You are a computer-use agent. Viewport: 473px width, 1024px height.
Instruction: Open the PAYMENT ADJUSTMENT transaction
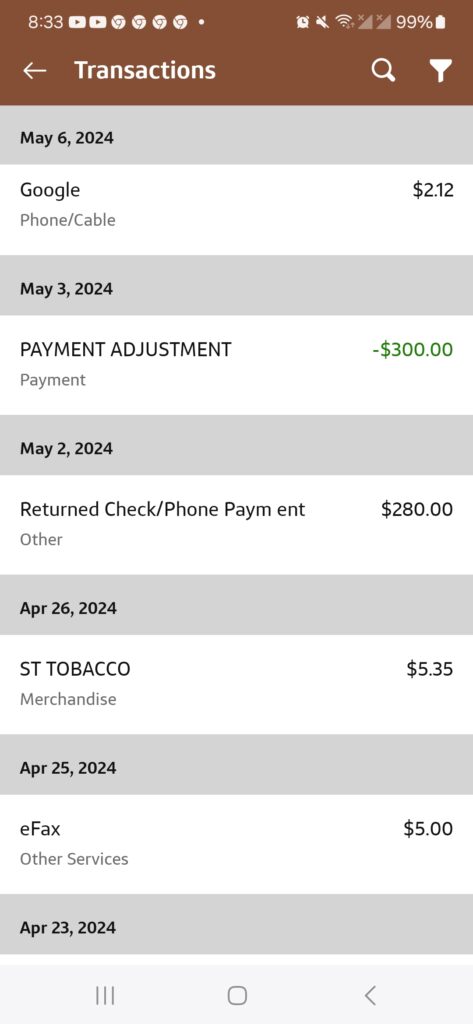236,364
